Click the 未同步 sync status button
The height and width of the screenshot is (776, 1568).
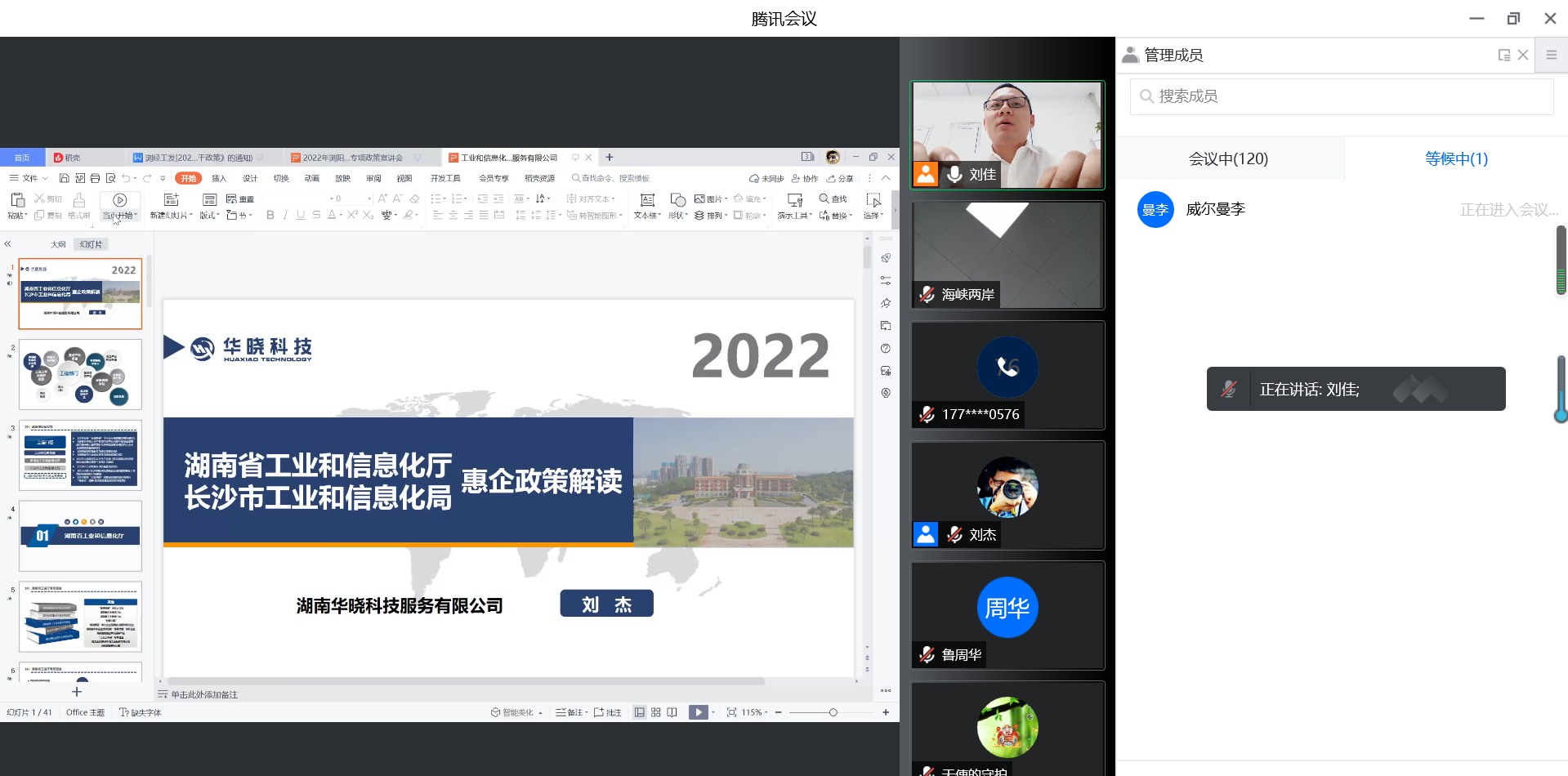[766, 178]
